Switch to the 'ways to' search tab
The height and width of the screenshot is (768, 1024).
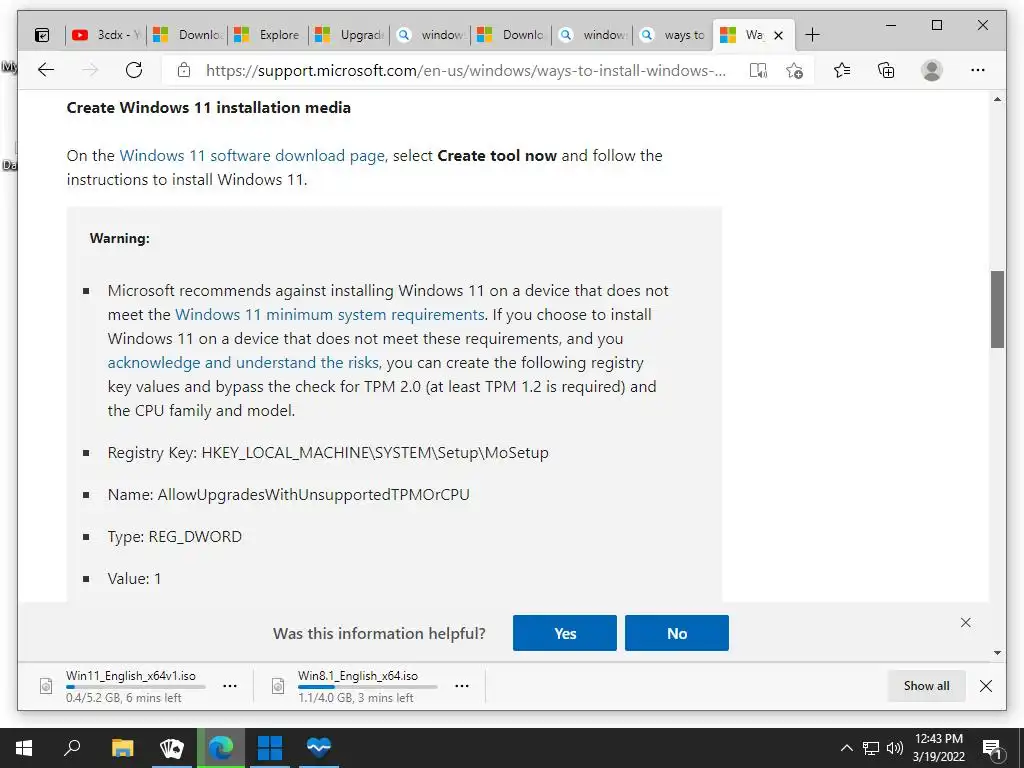[x=673, y=35]
